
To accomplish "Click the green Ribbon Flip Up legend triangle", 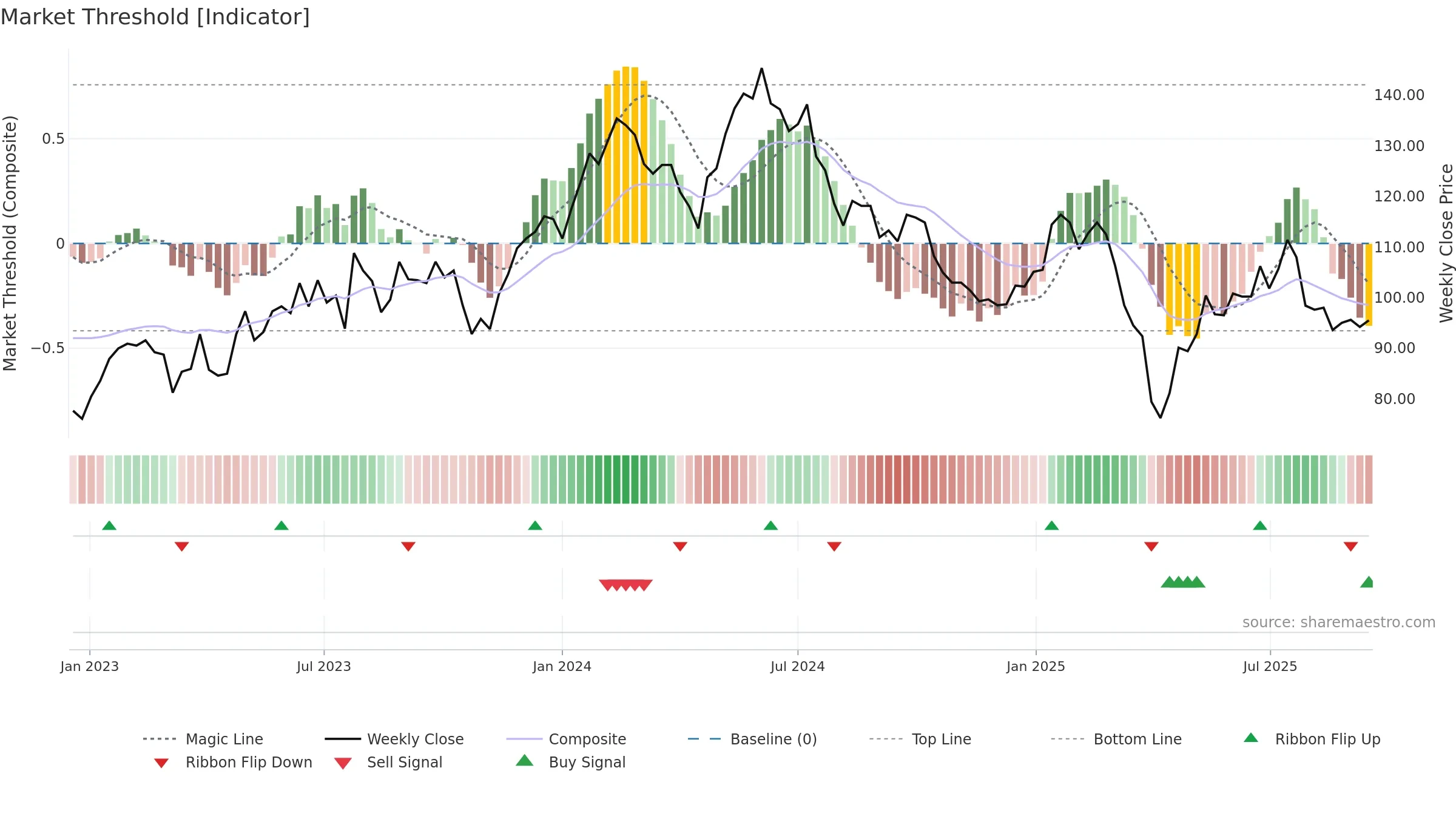I will click(x=1251, y=738).
